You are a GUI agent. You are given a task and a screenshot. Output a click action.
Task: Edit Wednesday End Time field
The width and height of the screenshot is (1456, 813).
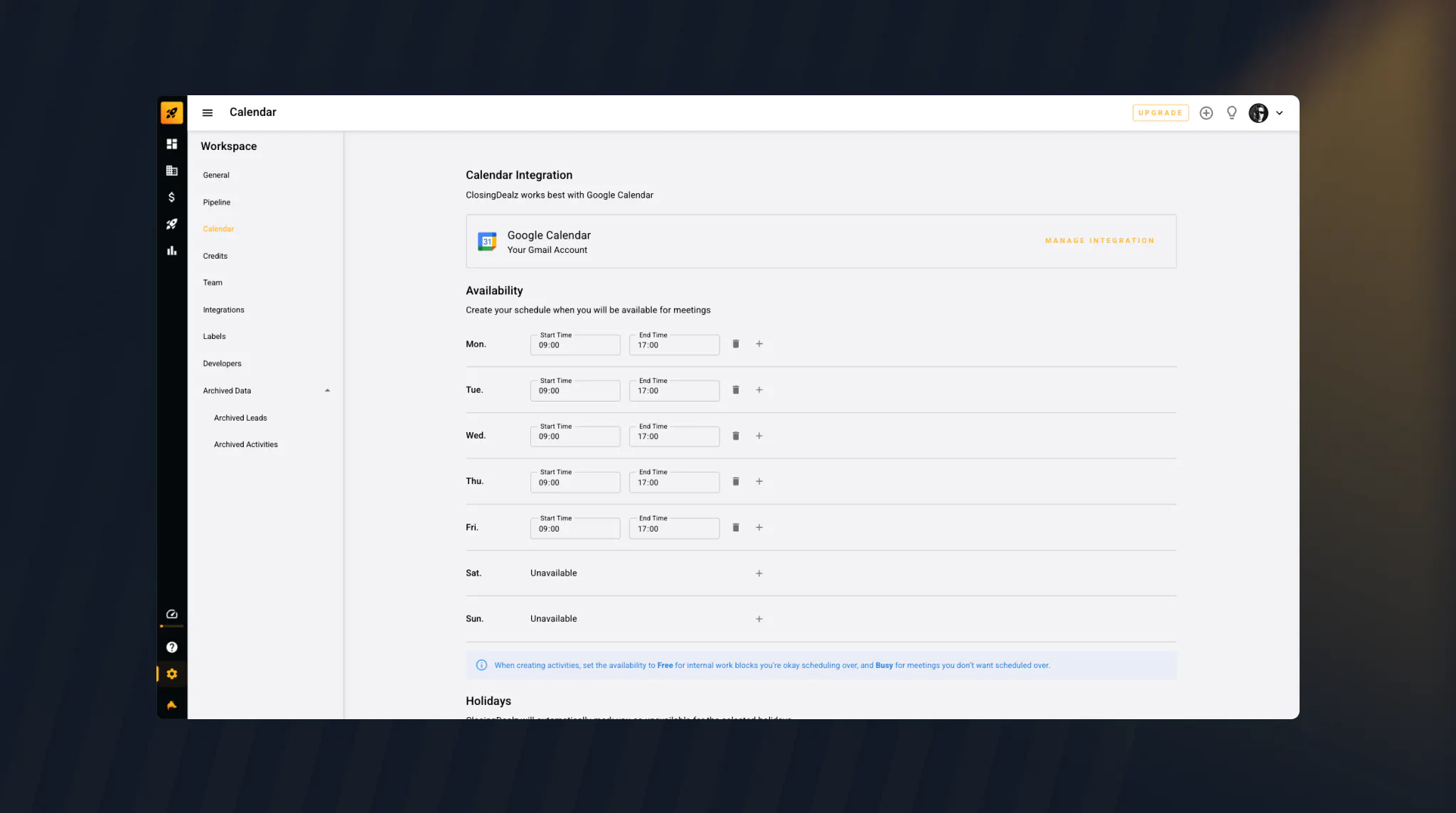pyautogui.click(x=674, y=436)
